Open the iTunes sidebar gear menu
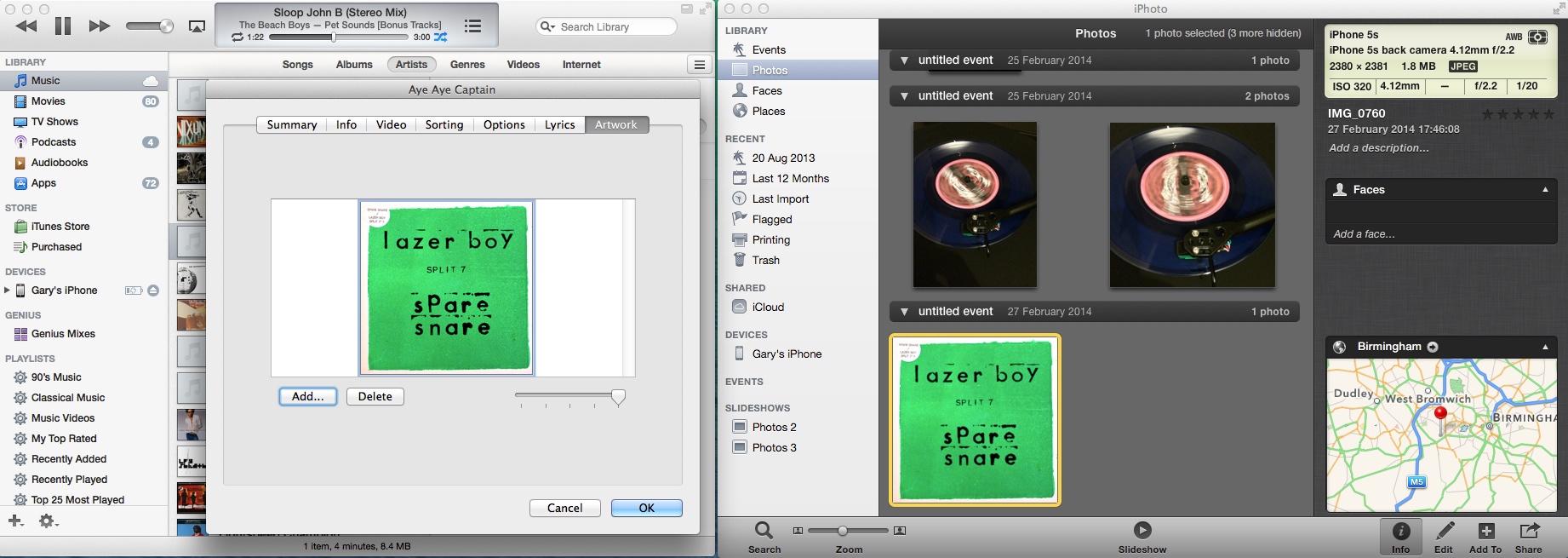The image size is (1568, 558). coord(49,521)
